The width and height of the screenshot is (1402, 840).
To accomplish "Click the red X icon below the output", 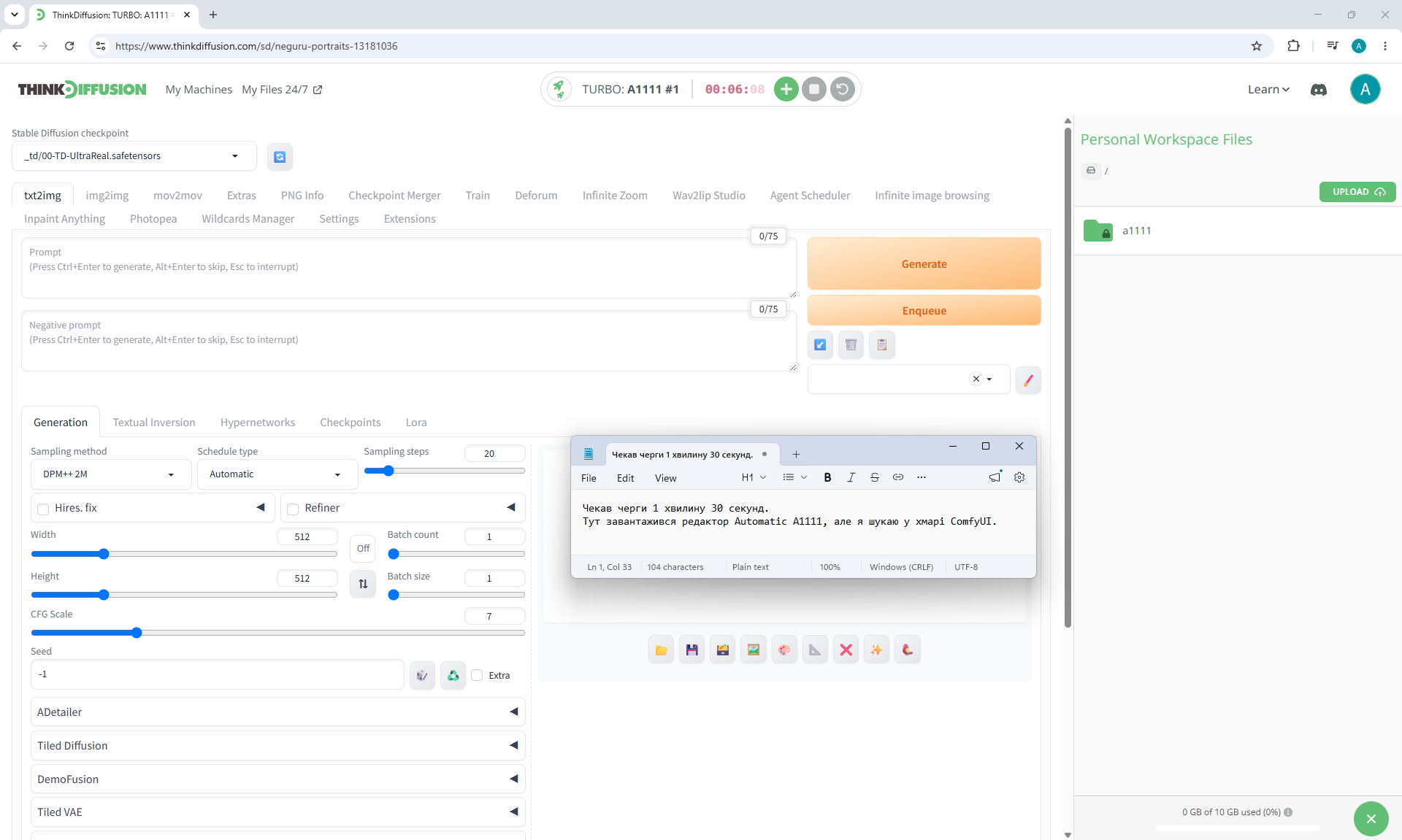I will [x=846, y=650].
